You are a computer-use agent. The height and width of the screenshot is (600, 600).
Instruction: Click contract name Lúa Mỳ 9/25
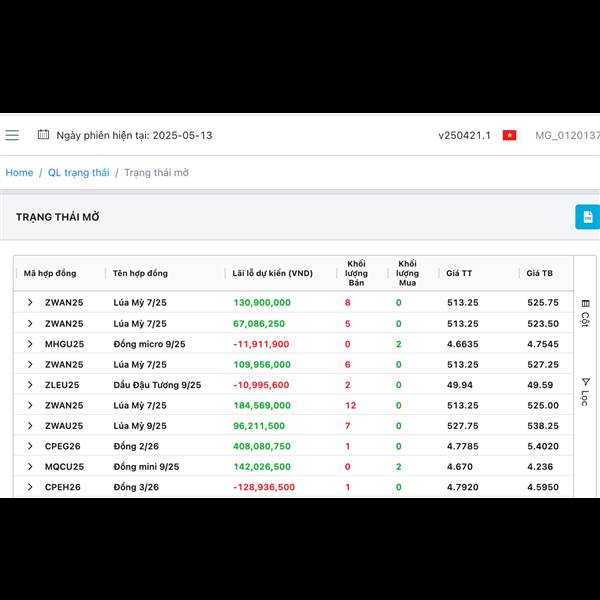(x=140, y=426)
